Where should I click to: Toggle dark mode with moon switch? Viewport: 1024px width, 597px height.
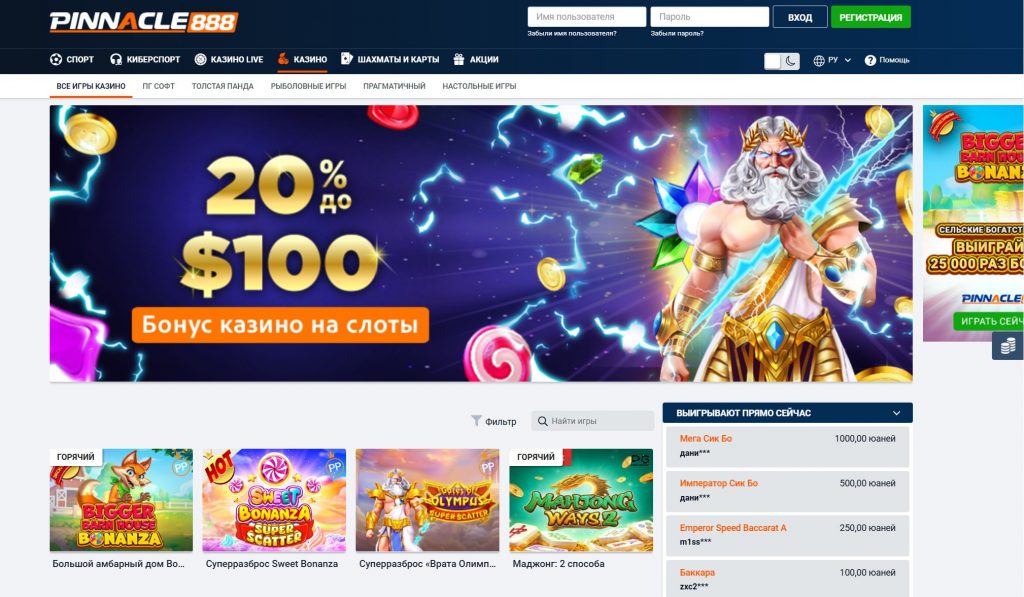782,61
